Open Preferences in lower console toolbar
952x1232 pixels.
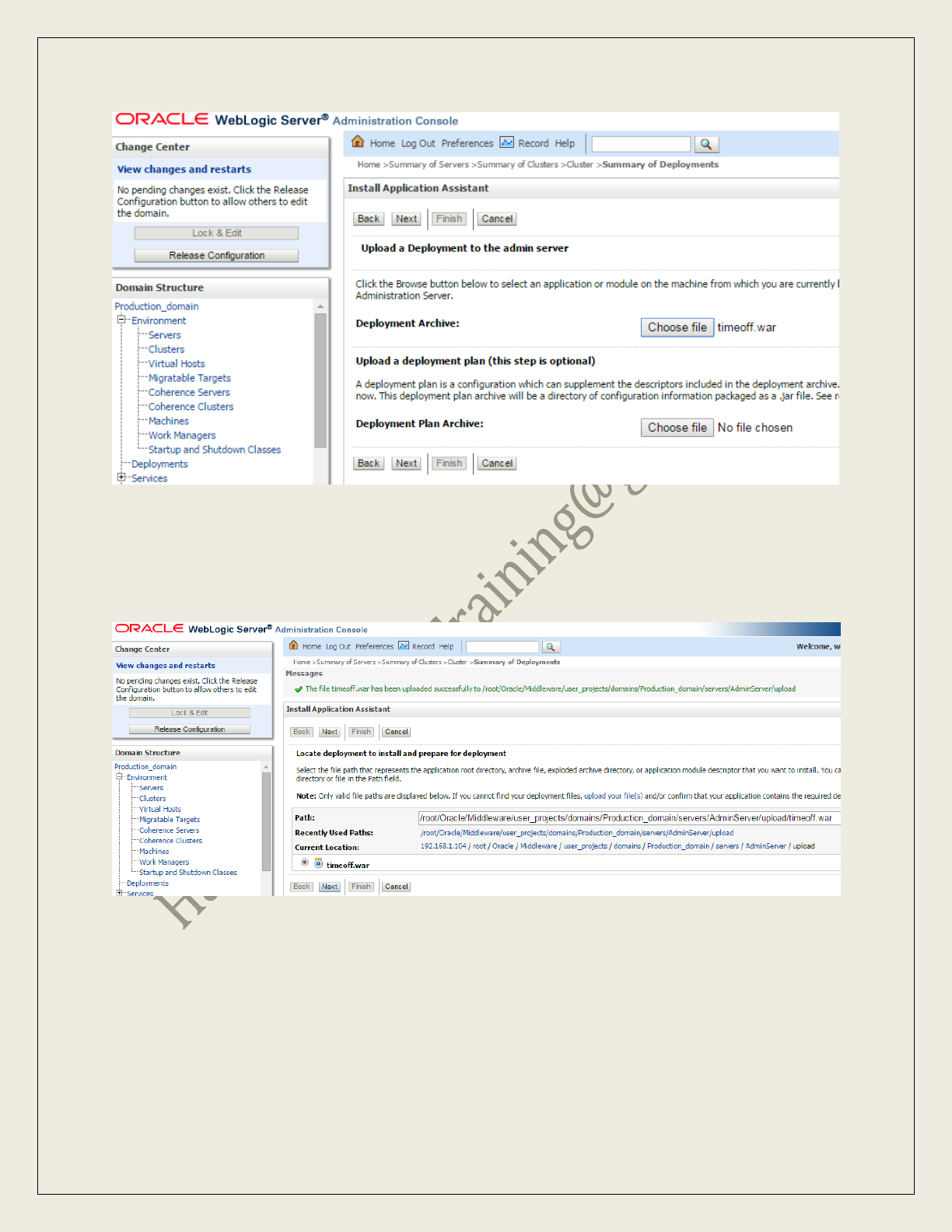click(x=375, y=646)
